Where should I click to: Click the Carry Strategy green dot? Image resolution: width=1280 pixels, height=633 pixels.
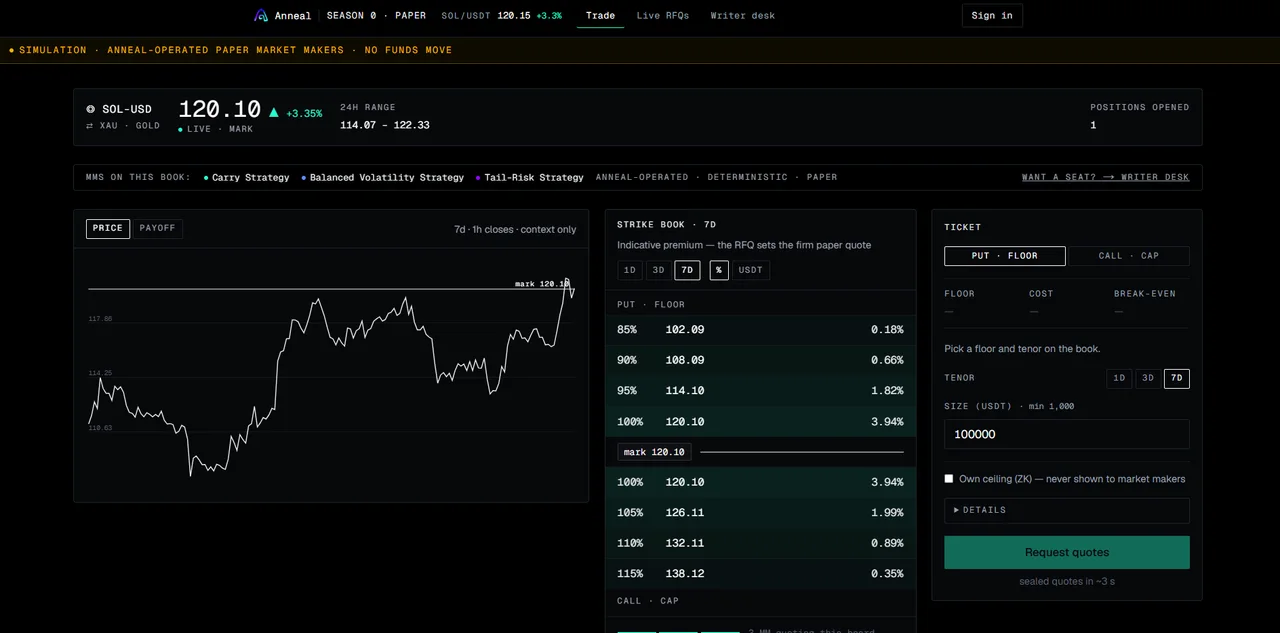pos(206,178)
